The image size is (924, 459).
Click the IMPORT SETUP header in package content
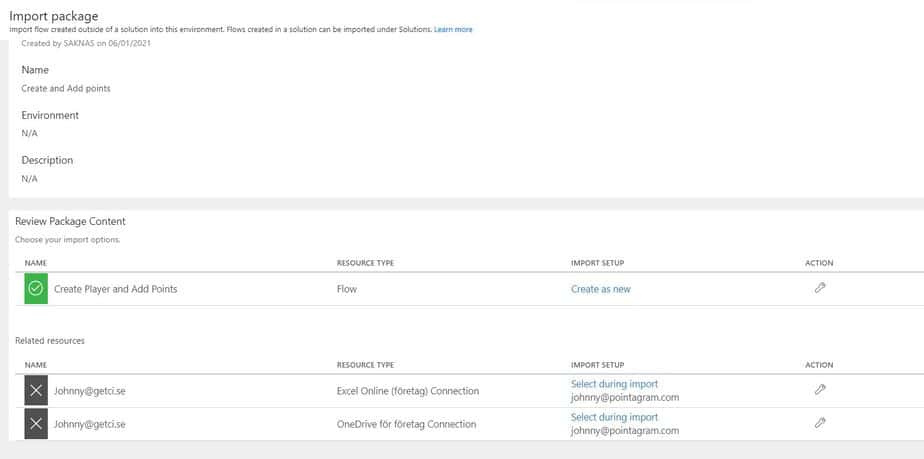click(598, 263)
